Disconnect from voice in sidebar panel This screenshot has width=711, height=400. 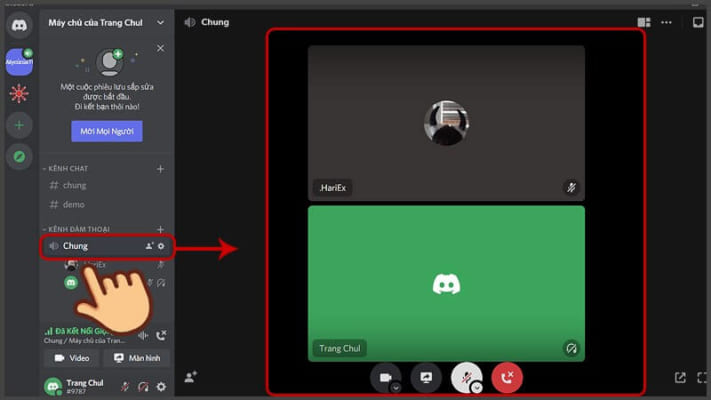pyautogui.click(x=161, y=336)
